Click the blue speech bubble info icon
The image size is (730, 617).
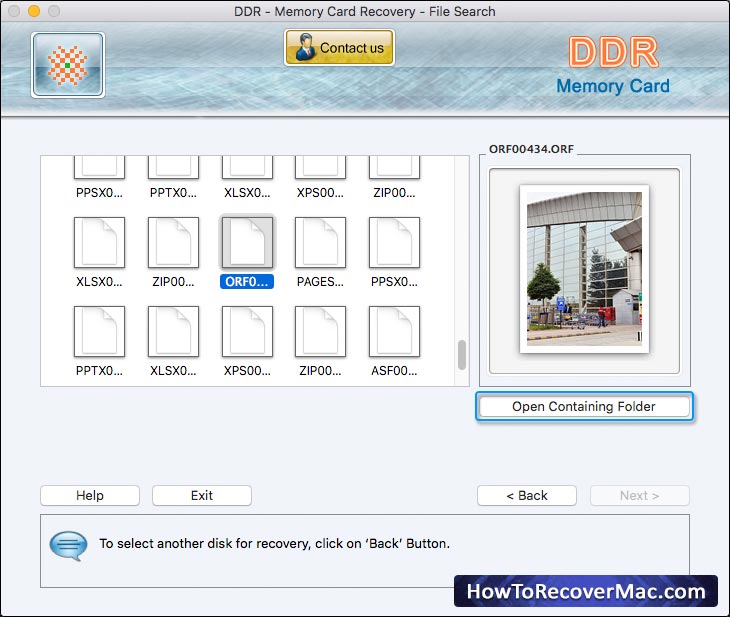click(x=68, y=546)
